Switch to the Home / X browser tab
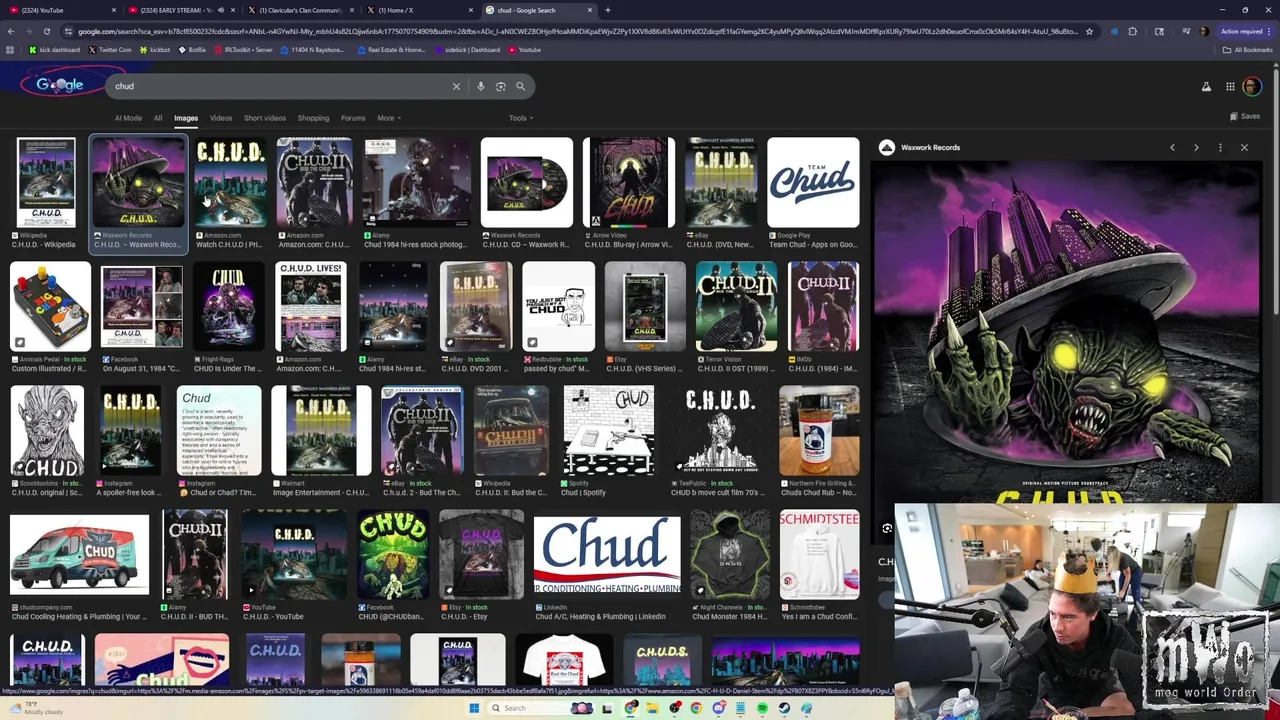1280x720 pixels. 419,10
